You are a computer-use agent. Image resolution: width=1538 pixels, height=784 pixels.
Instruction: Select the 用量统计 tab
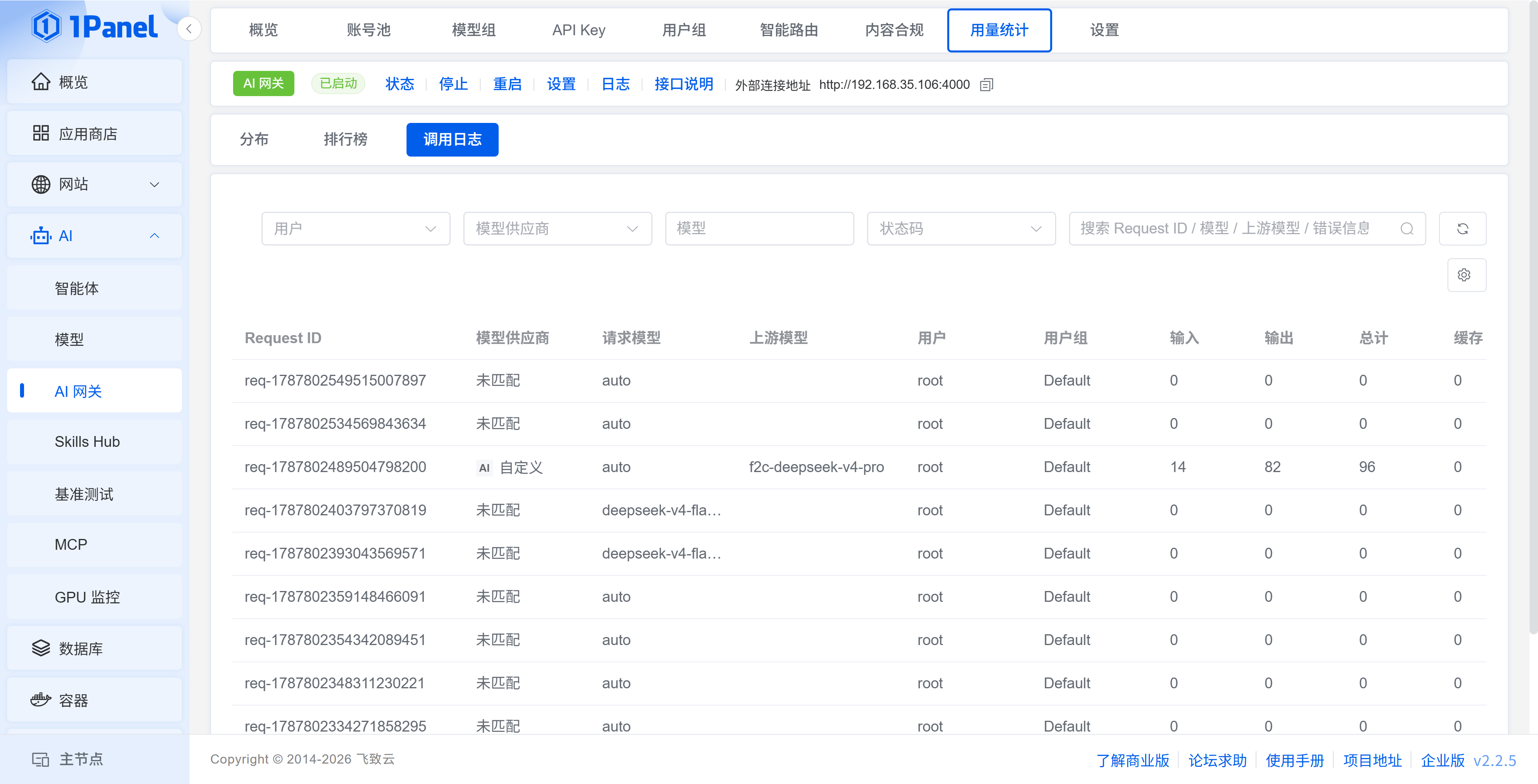click(999, 30)
